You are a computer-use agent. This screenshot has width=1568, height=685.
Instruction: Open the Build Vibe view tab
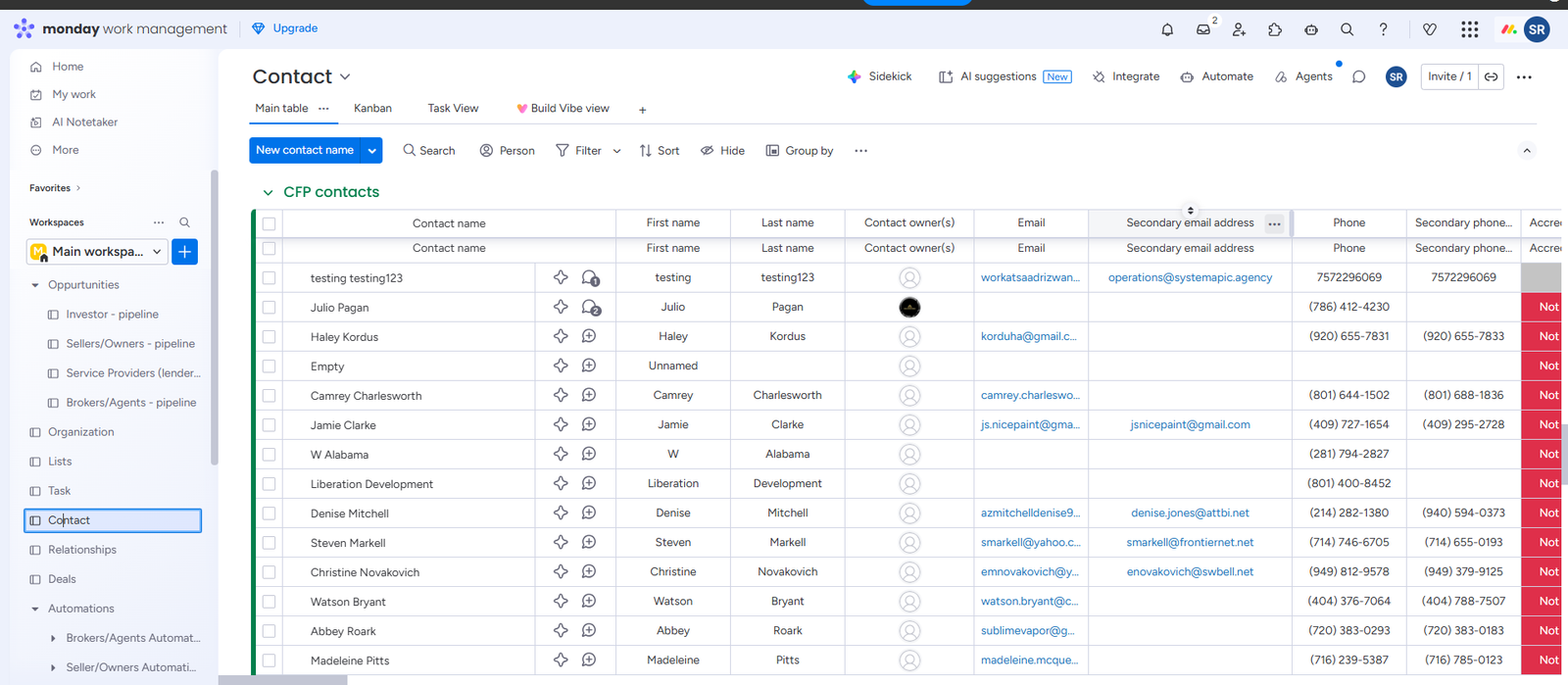(563, 109)
